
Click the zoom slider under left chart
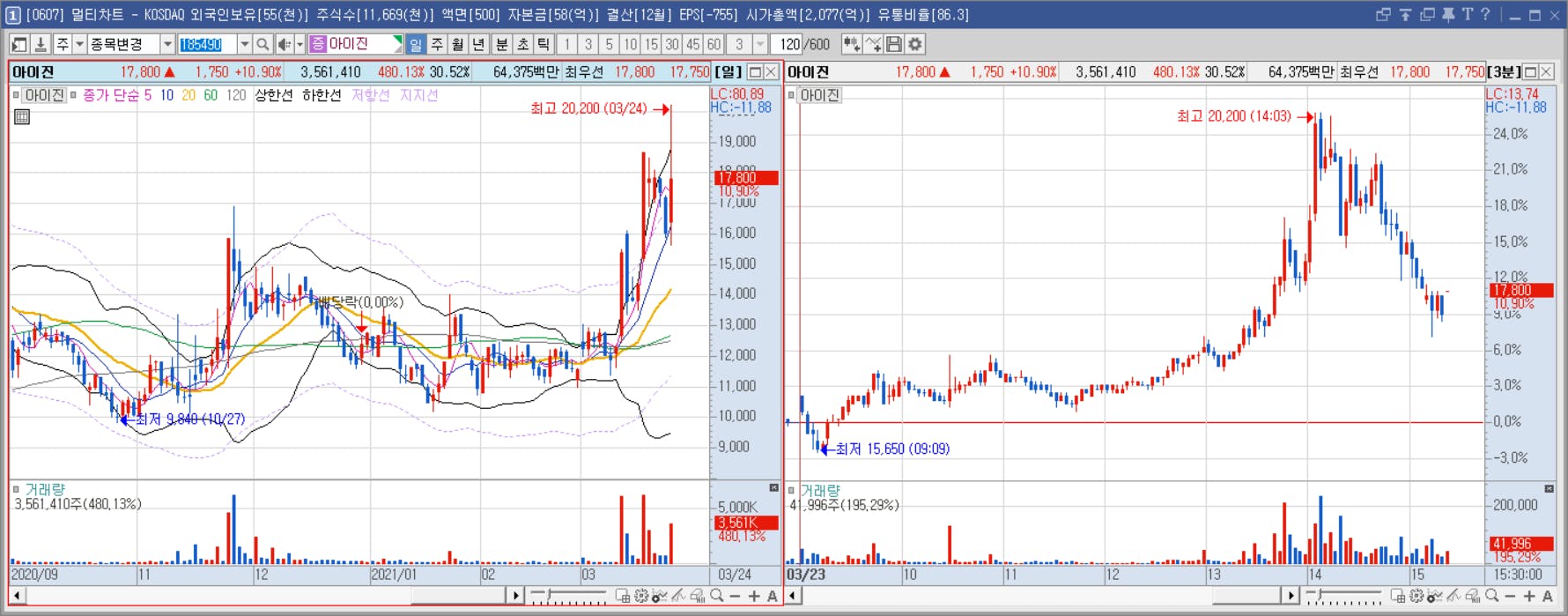568,597
